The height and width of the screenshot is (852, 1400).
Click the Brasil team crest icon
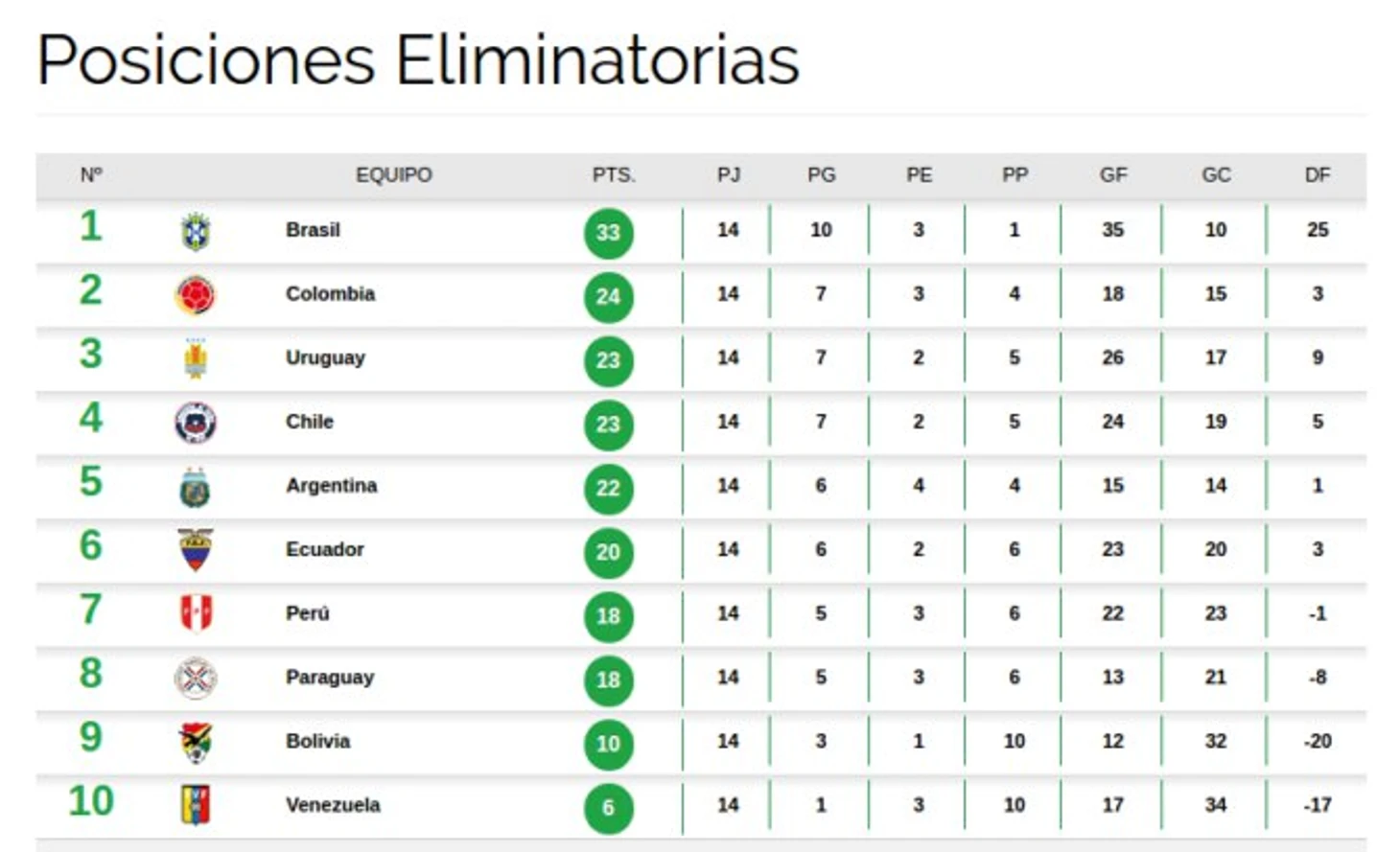click(196, 232)
